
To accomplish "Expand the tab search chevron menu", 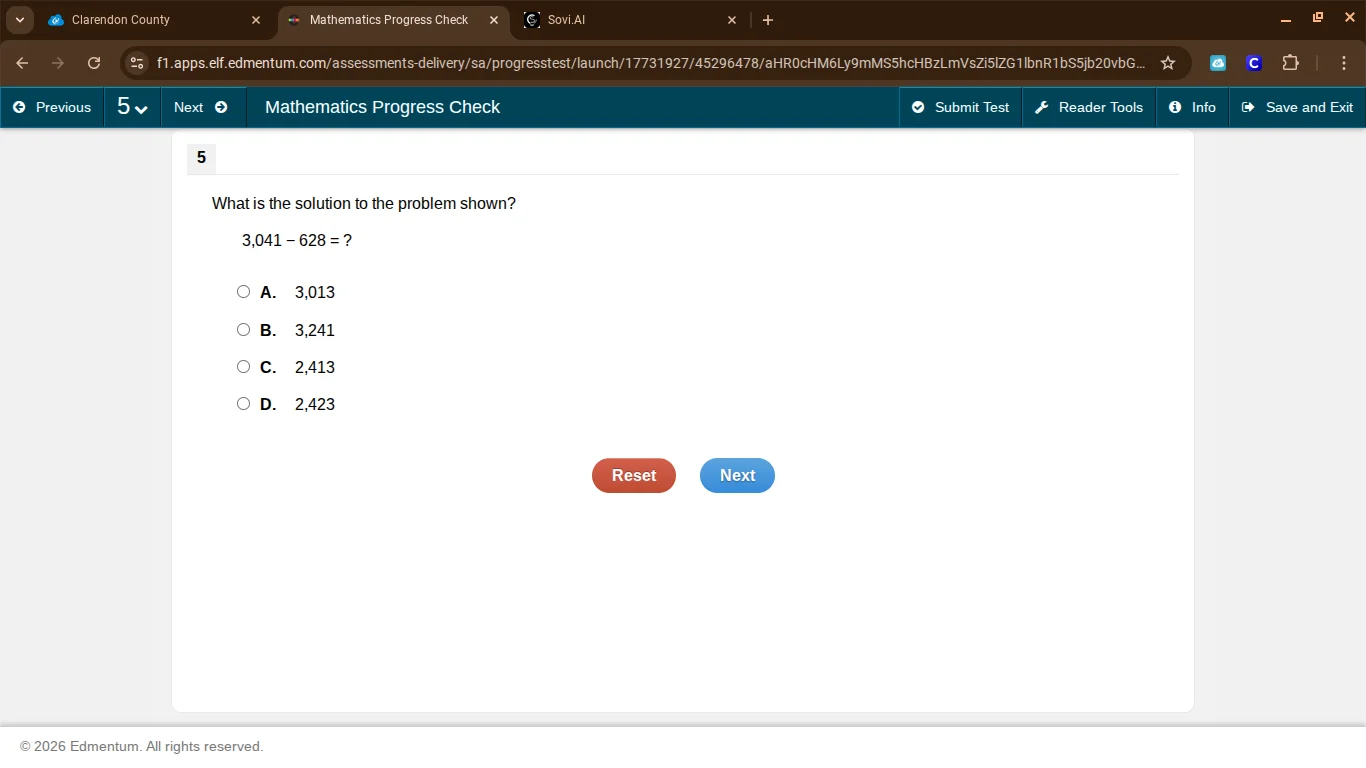I will 19,19.
